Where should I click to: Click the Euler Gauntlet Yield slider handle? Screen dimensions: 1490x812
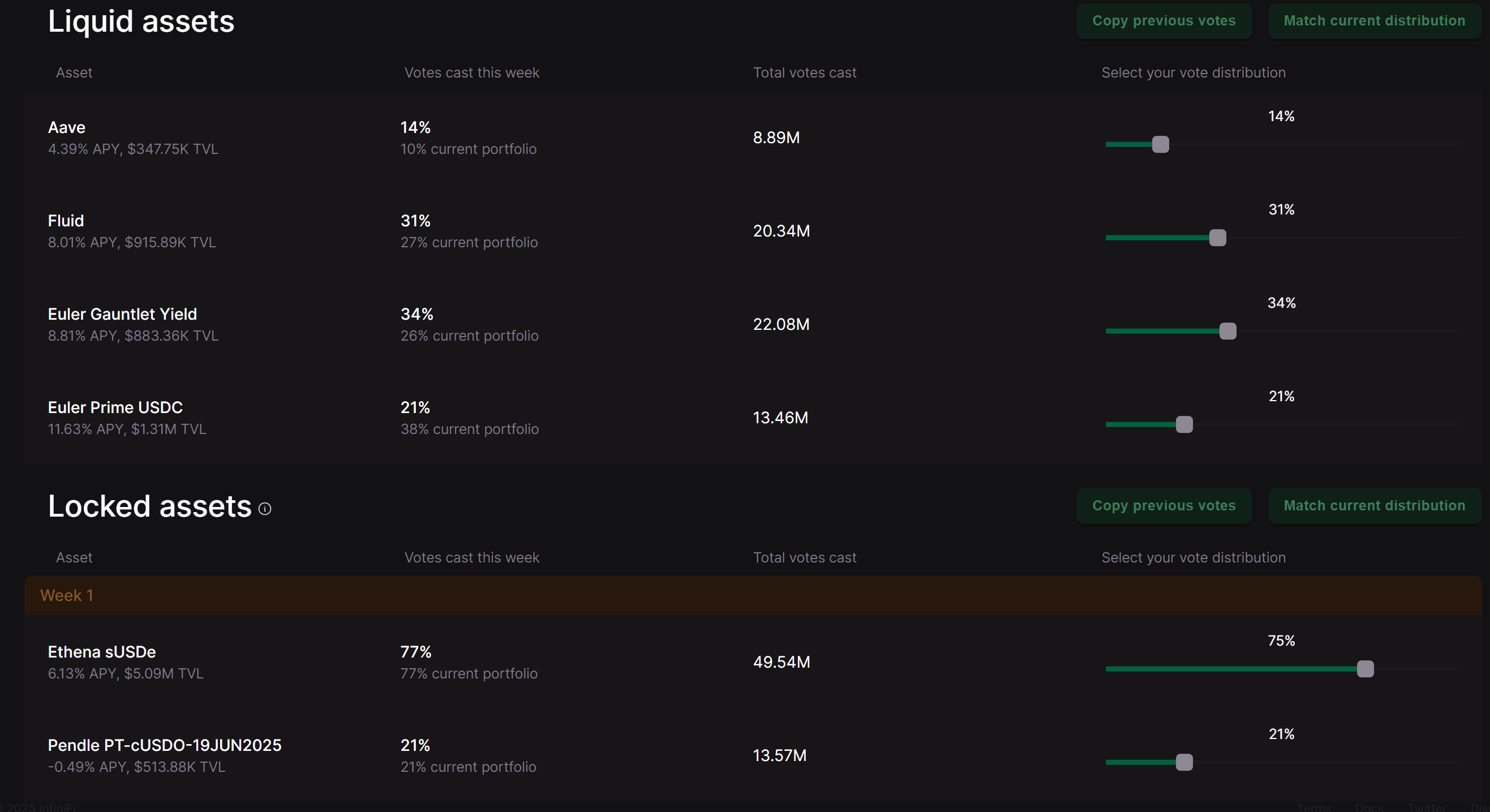click(x=1227, y=332)
